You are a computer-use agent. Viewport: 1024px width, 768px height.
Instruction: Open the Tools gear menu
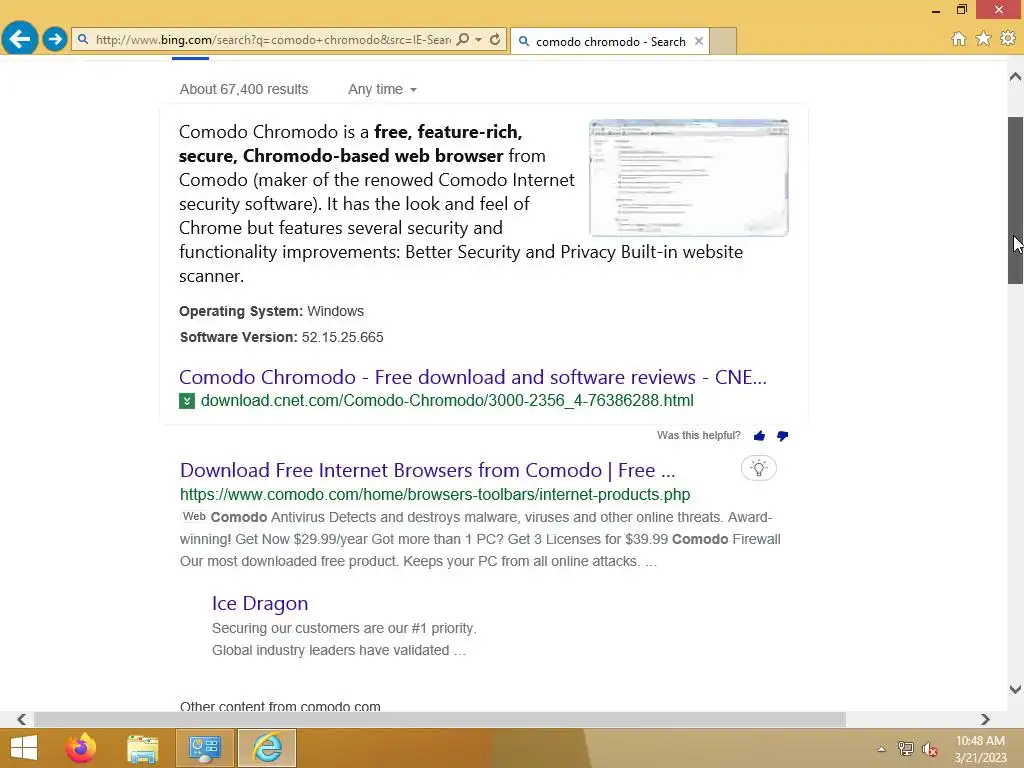point(1008,39)
